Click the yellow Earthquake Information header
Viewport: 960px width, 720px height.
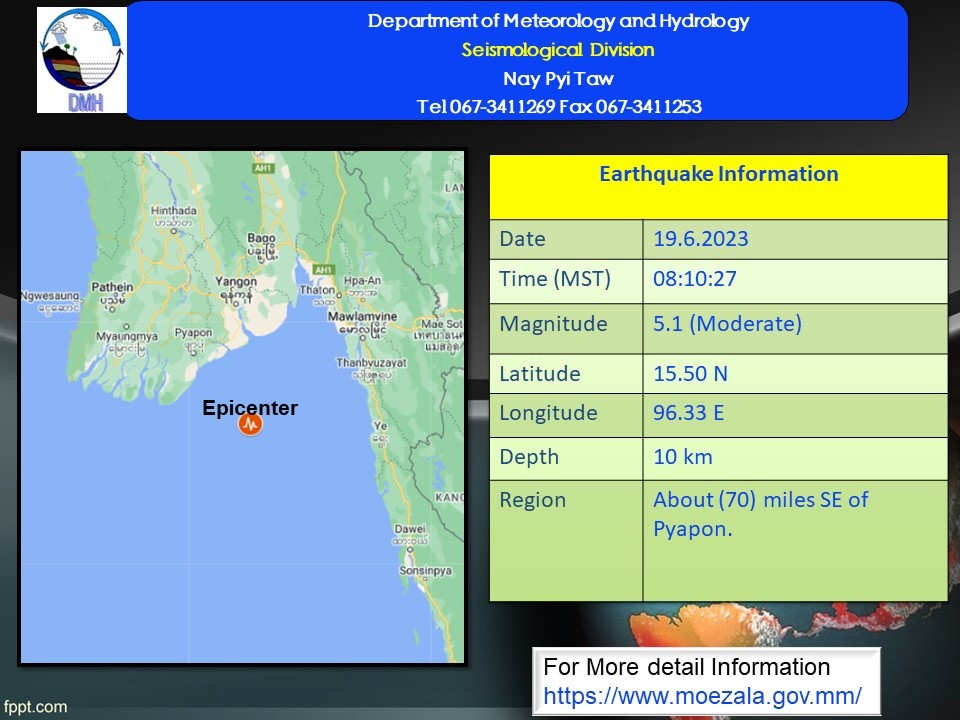click(x=718, y=175)
